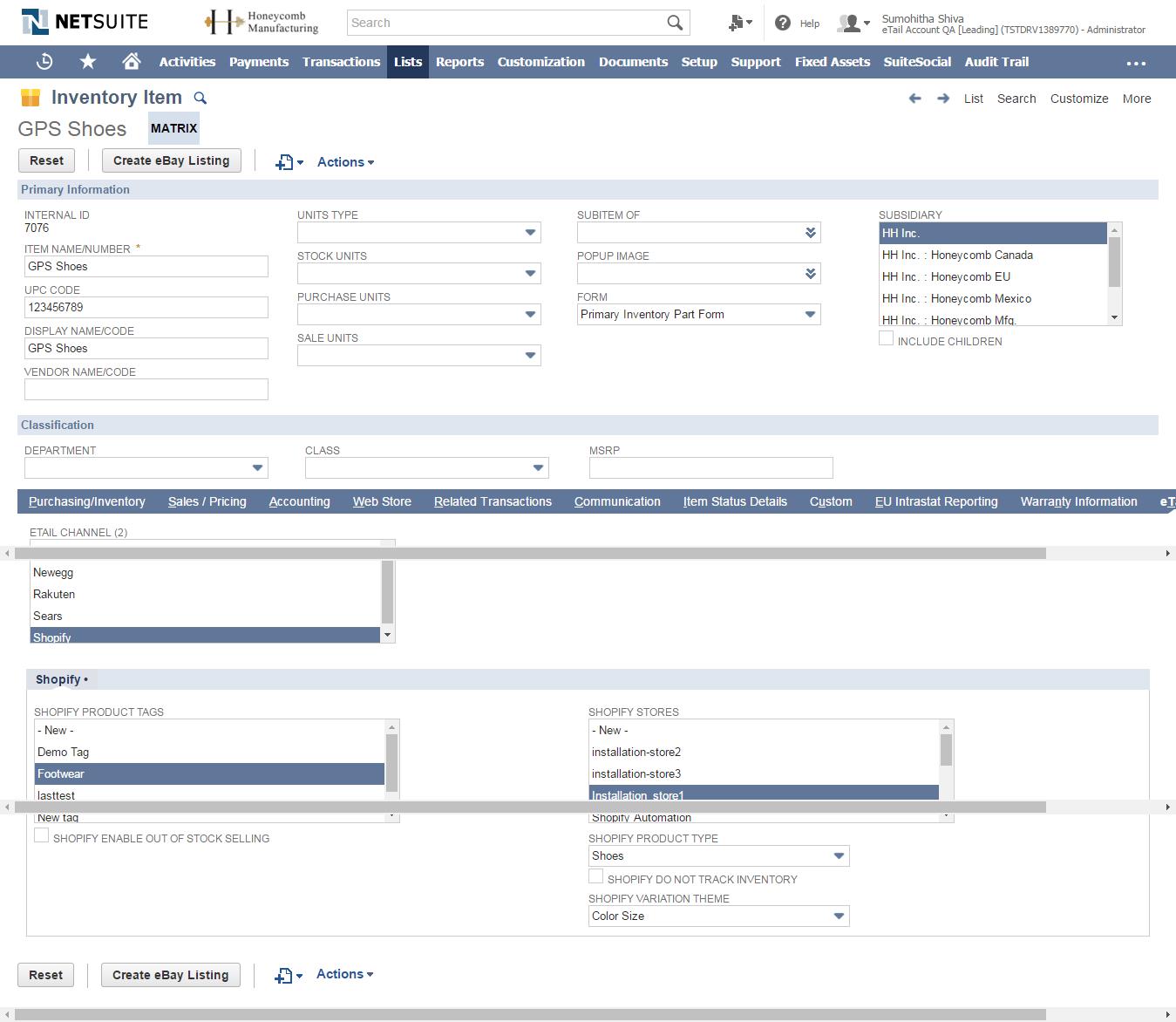Click the global search magnifier icon
The height and width of the screenshot is (1022, 1176).
675,23
